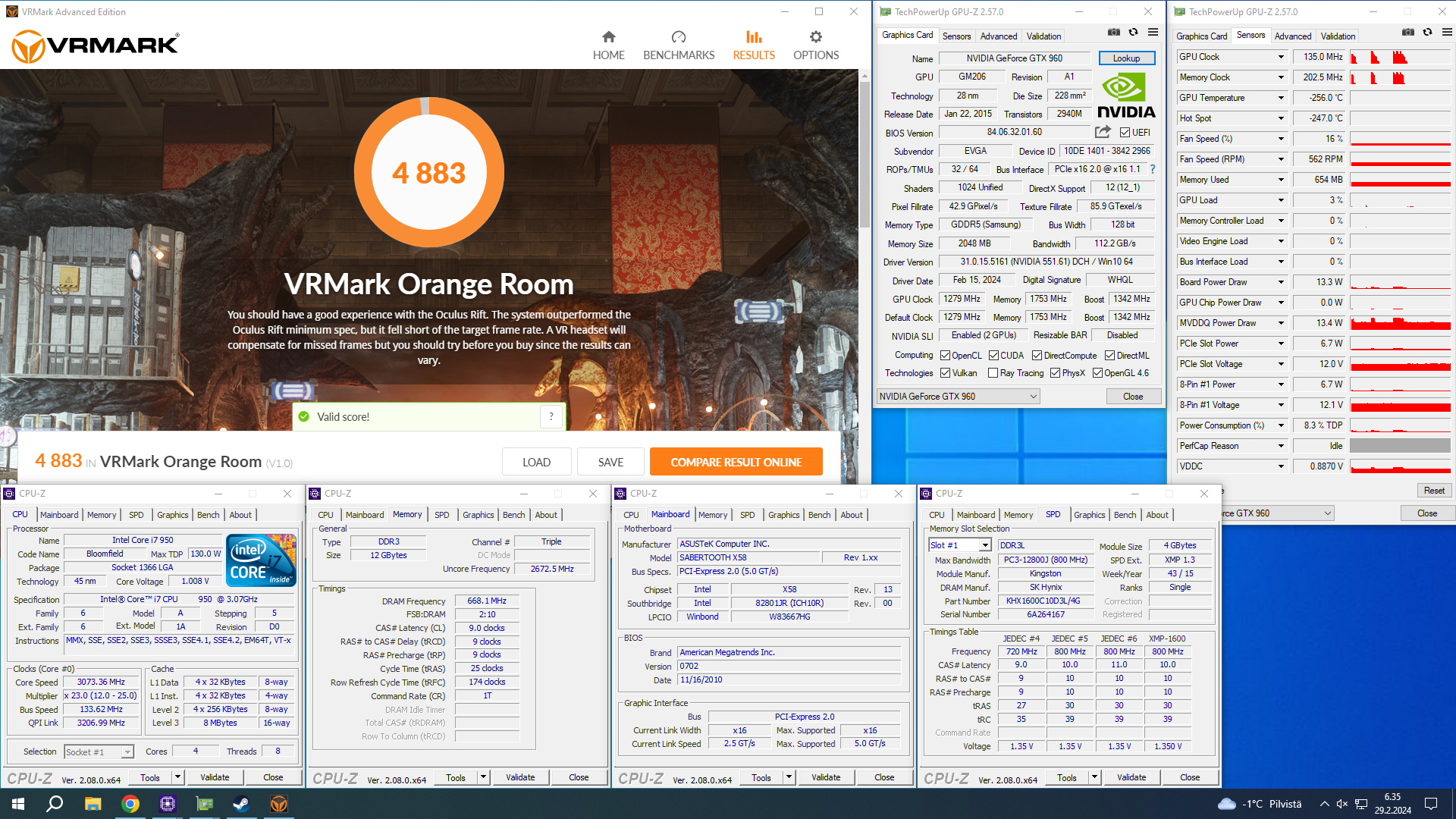Click LOAD result button

tap(536, 462)
